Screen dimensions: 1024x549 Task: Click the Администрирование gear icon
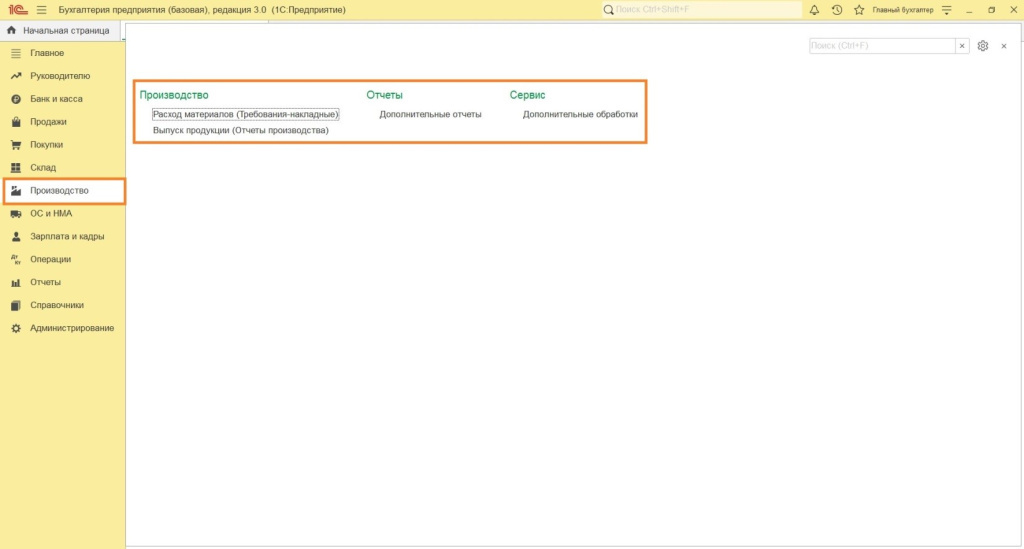pyautogui.click(x=16, y=328)
